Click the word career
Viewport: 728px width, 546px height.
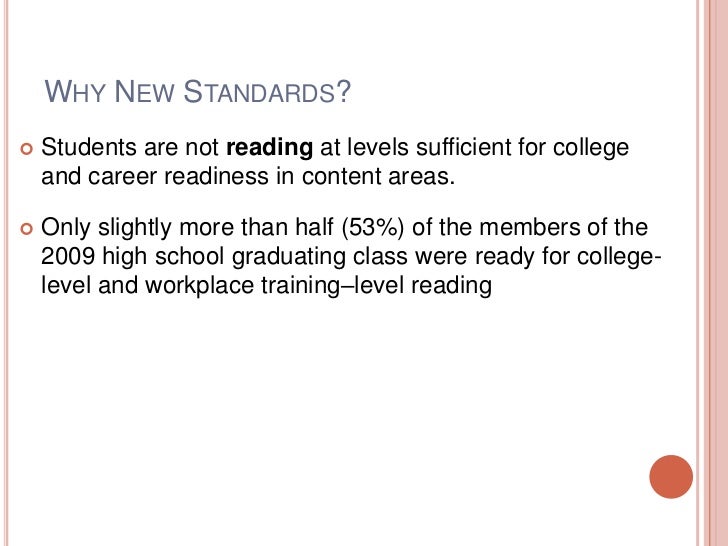coord(122,177)
